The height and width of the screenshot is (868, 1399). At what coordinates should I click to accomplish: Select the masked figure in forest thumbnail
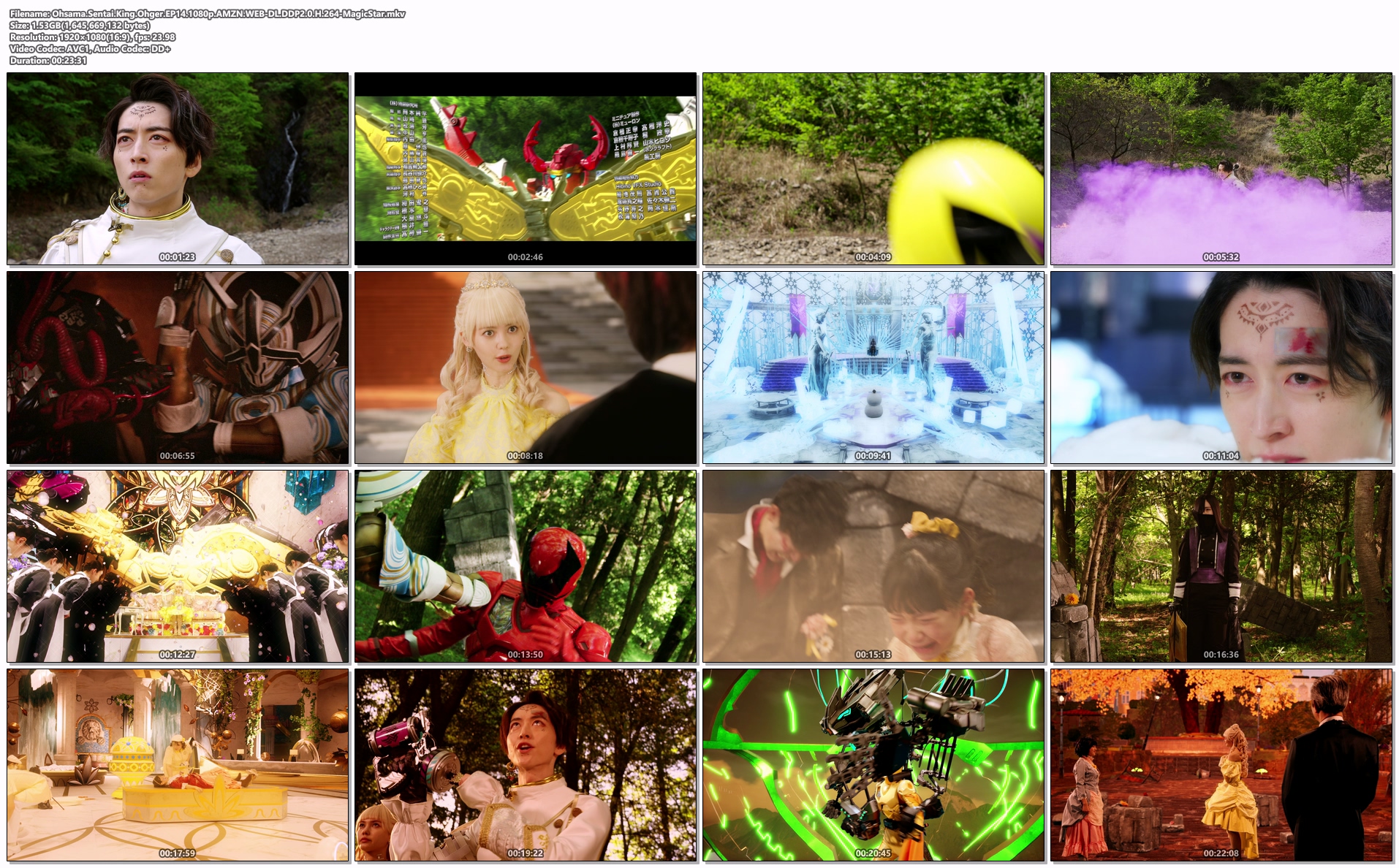click(1221, 566)
